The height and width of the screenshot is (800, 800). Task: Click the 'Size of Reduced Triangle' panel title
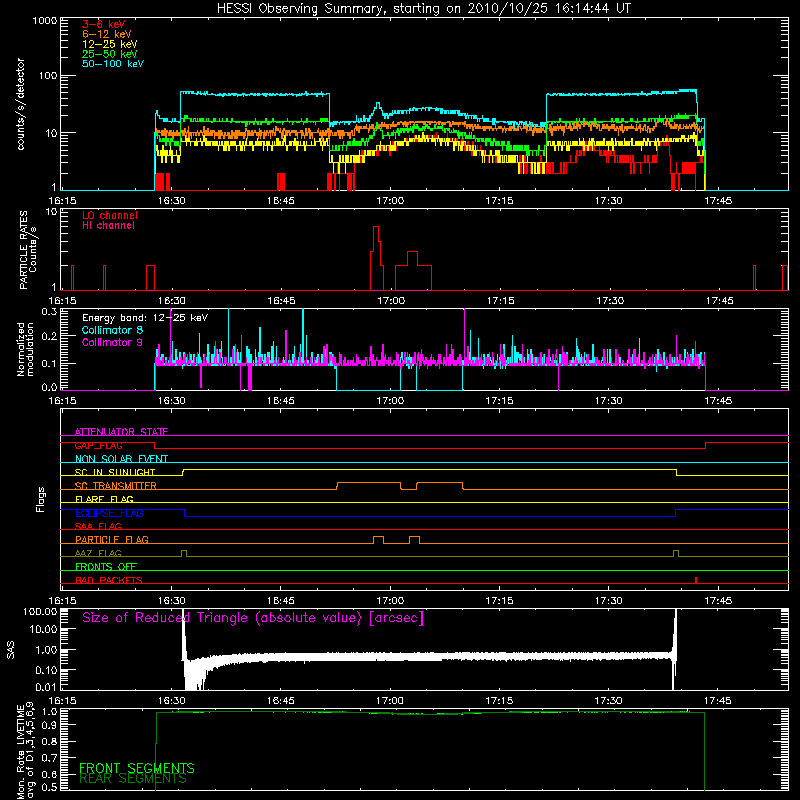point(253,618)
